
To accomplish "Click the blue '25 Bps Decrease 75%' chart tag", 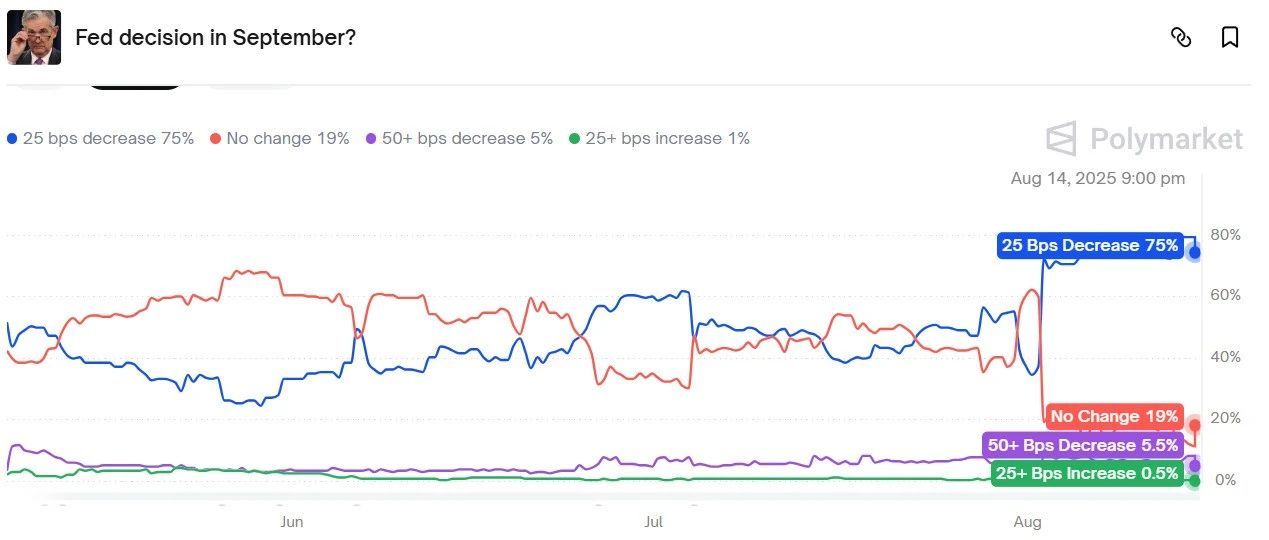I will coord(1090,246).
